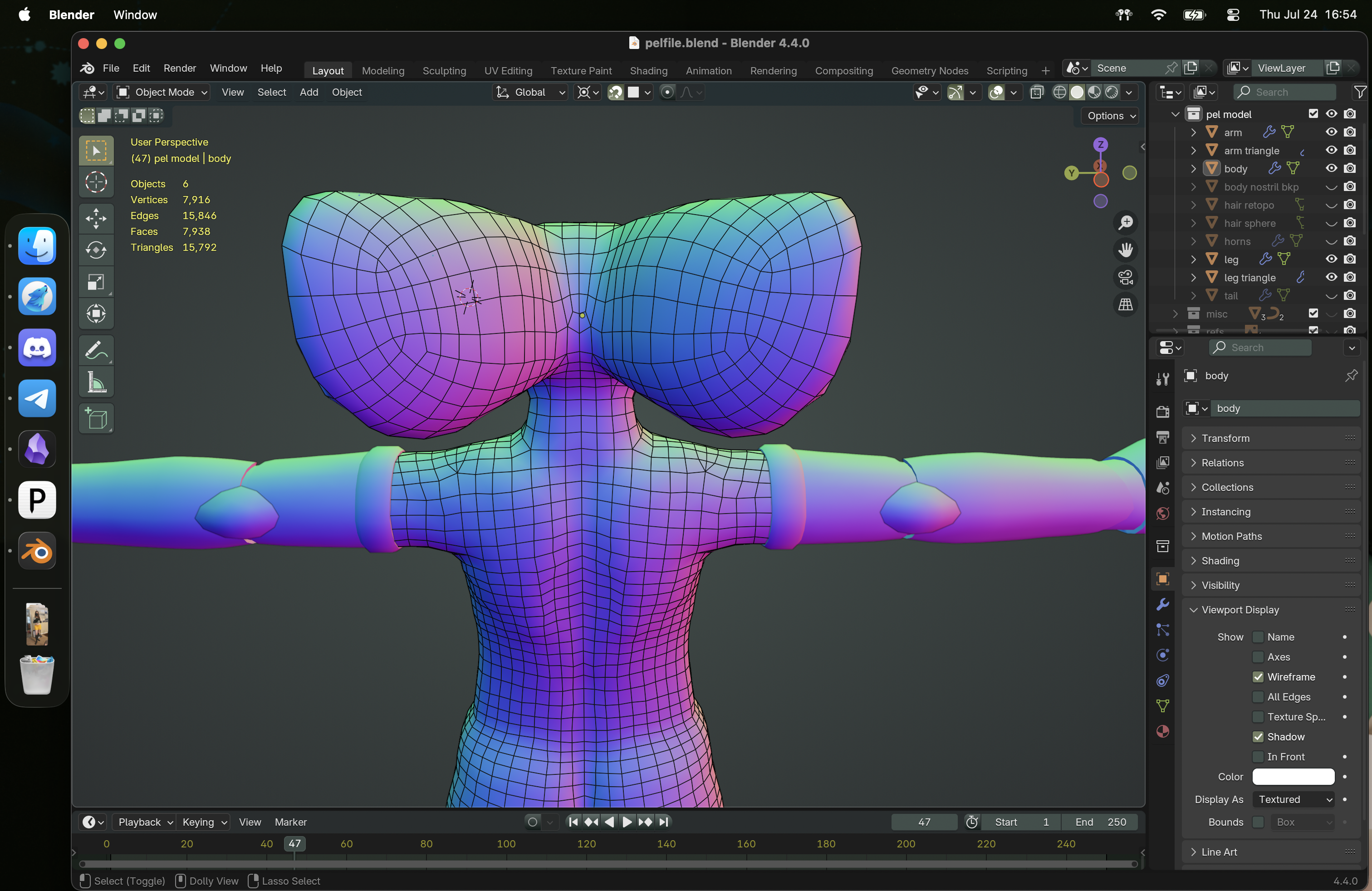
Task: Click the timeline play button
Action: pos(627,822)
